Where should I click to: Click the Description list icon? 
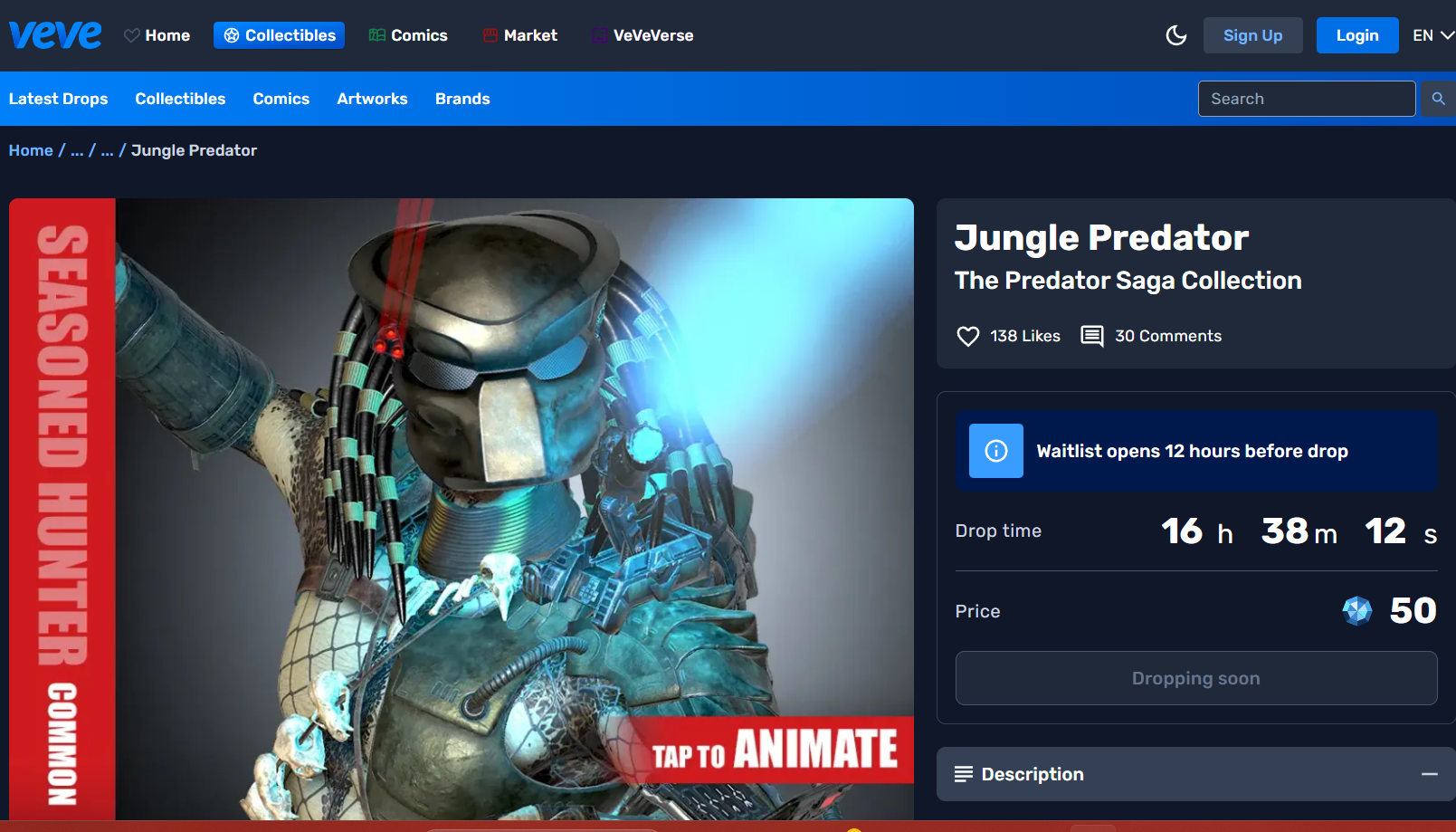point(963,774)
